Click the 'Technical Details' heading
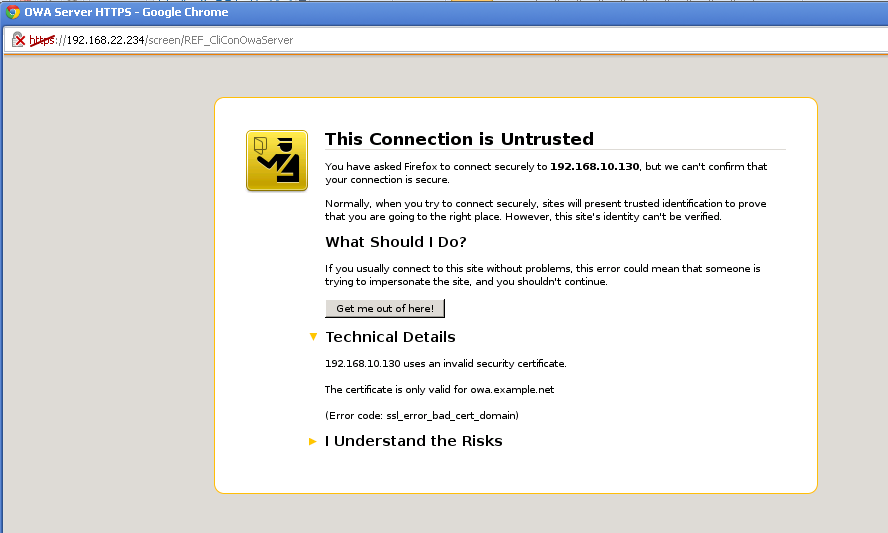Image resolution: width=888 pixels, height=533 pixels. pos(390,337)
